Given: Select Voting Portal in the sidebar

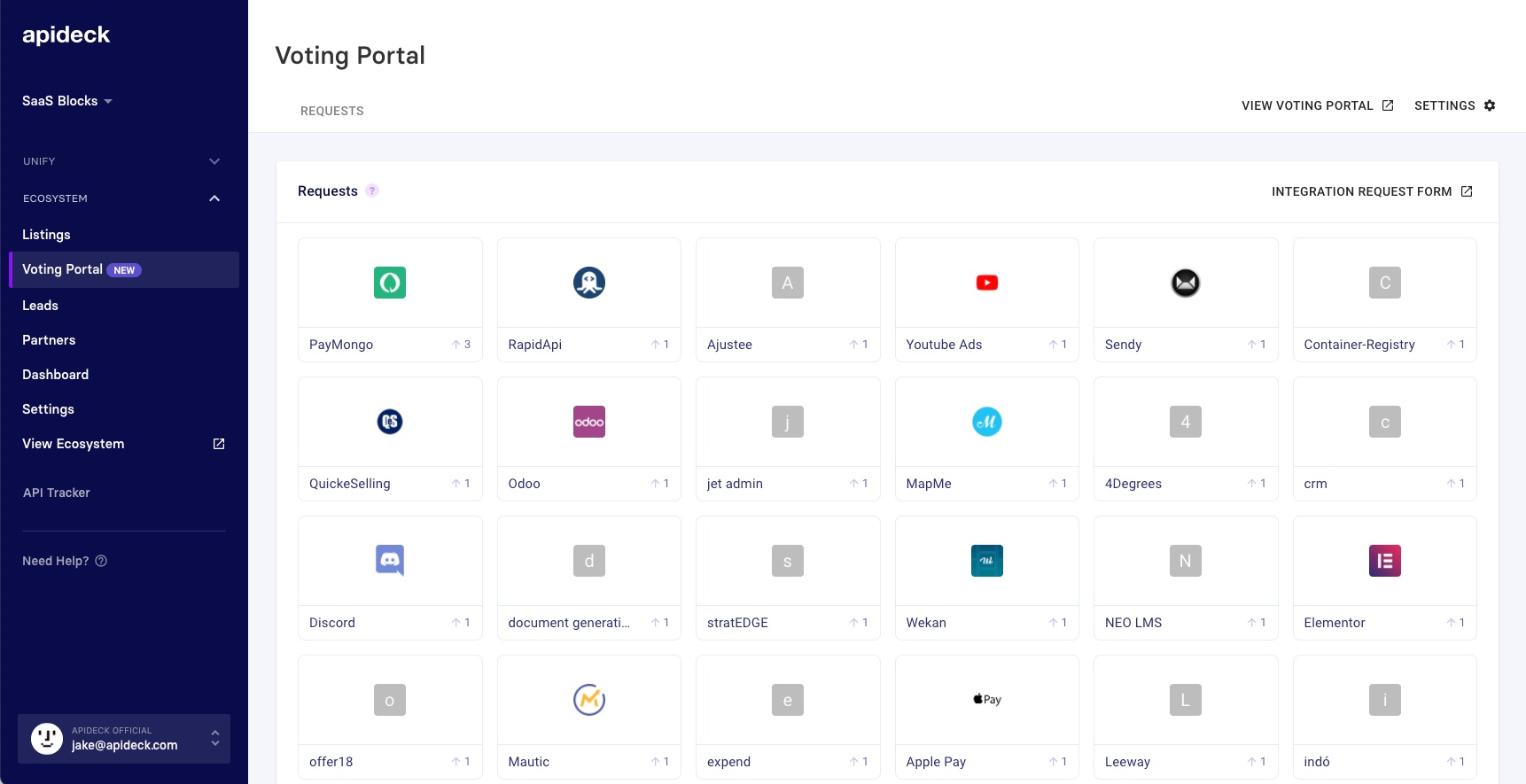Looking at the screenshot, I should tap(123, 269).
